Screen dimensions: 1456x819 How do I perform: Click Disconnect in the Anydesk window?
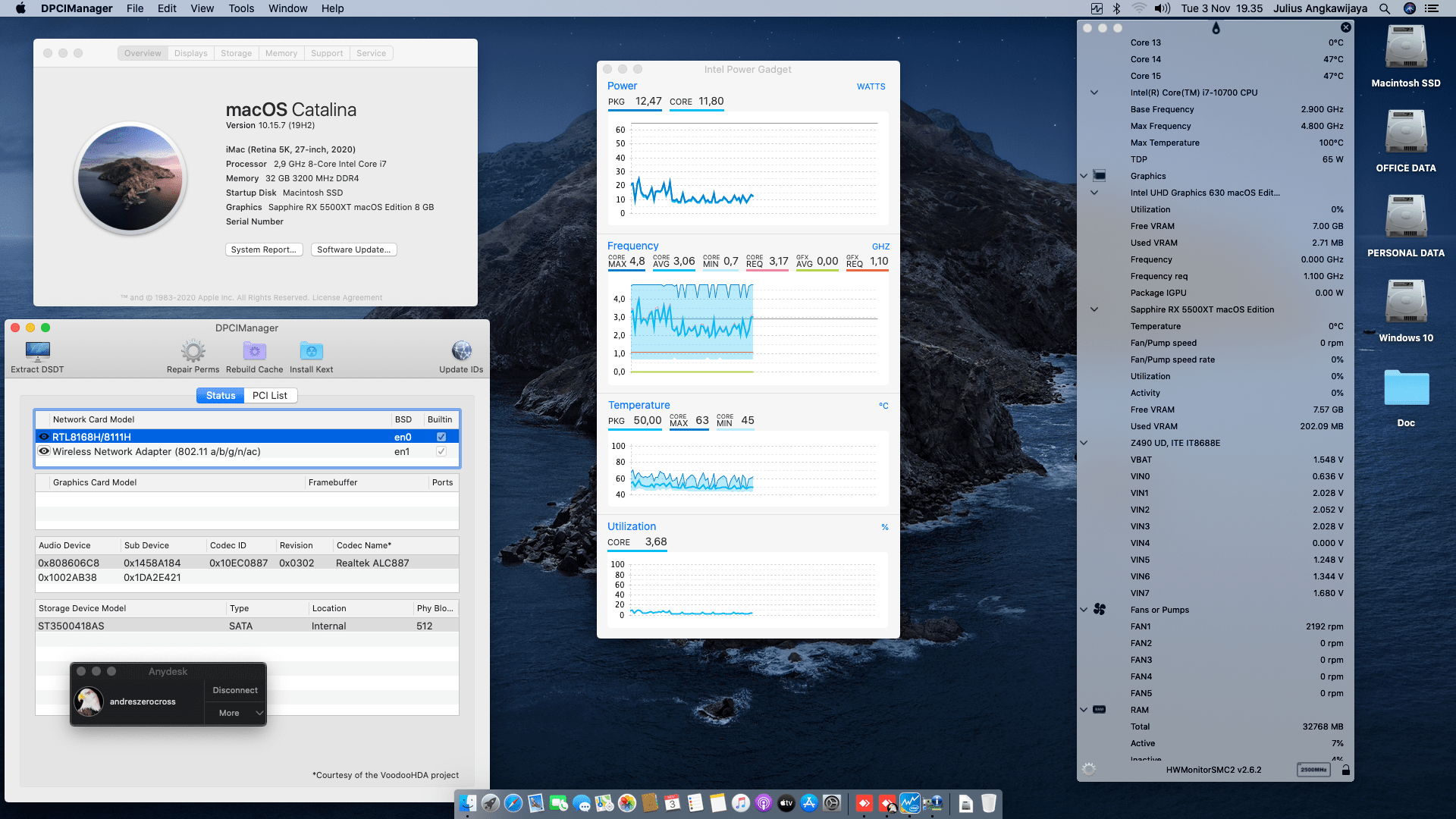(x=235, y=690)
